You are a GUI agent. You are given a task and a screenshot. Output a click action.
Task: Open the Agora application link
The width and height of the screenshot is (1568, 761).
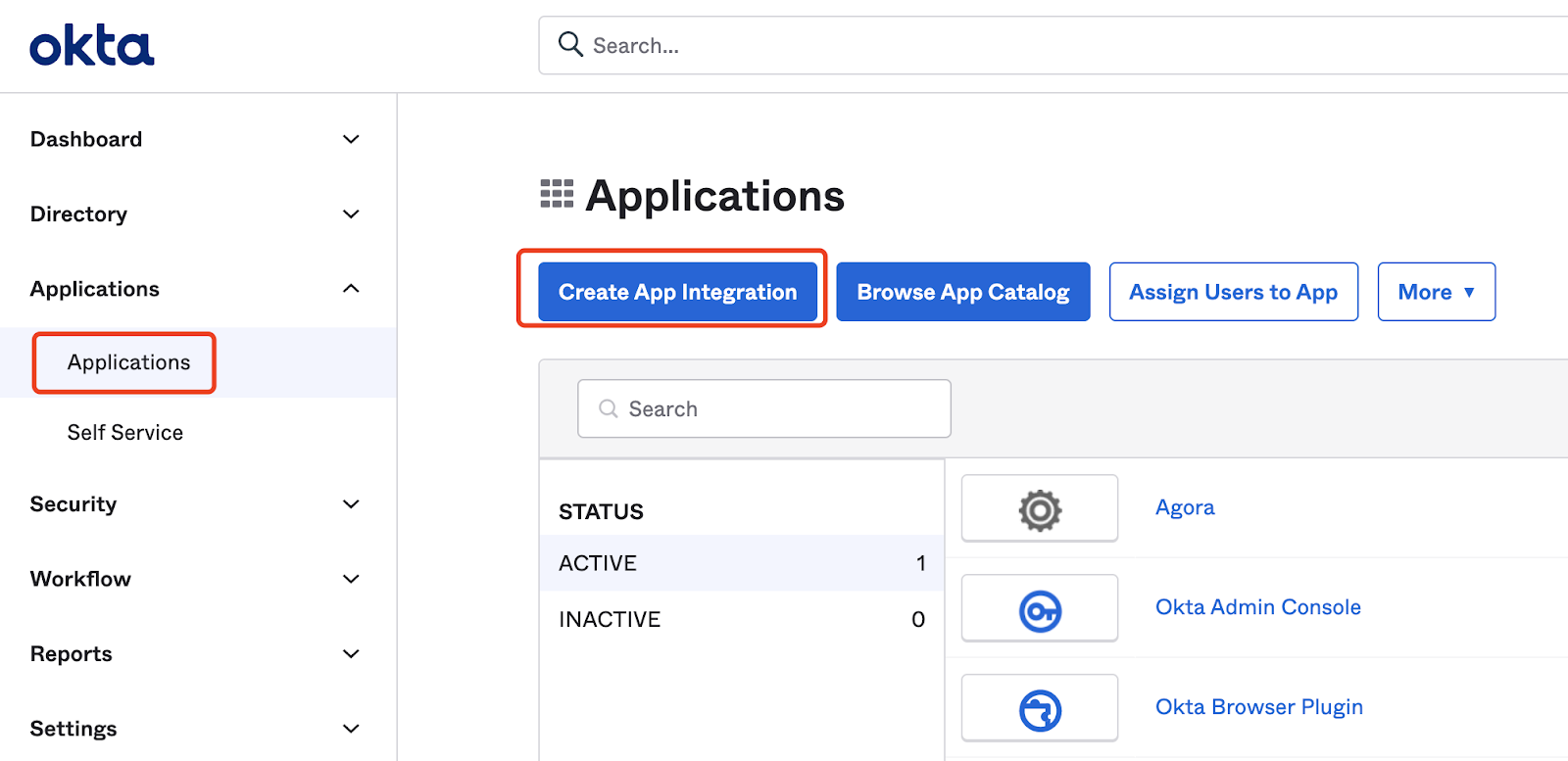(1185, 507)
